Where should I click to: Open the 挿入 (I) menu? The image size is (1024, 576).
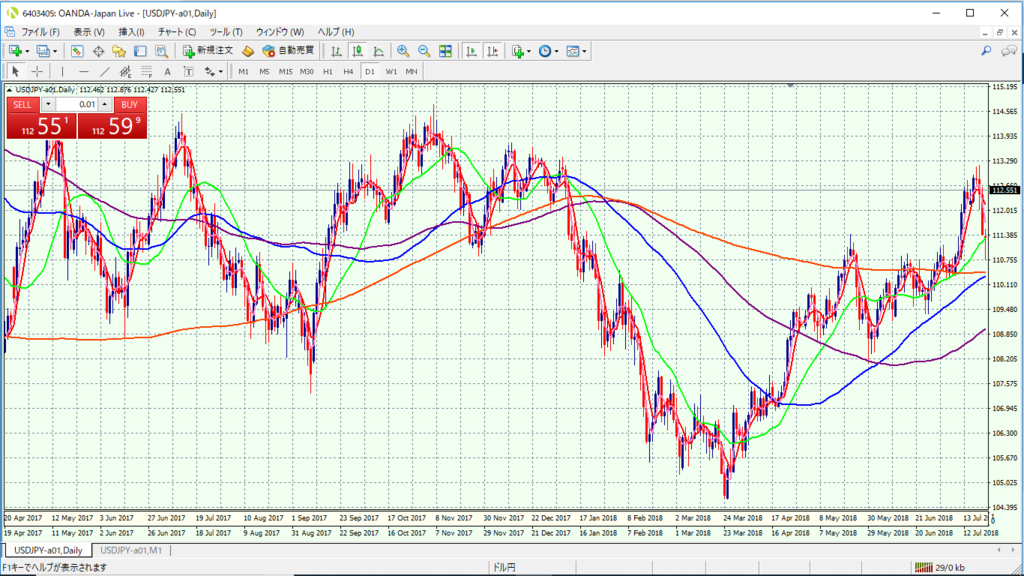click(x=131, y=32)
